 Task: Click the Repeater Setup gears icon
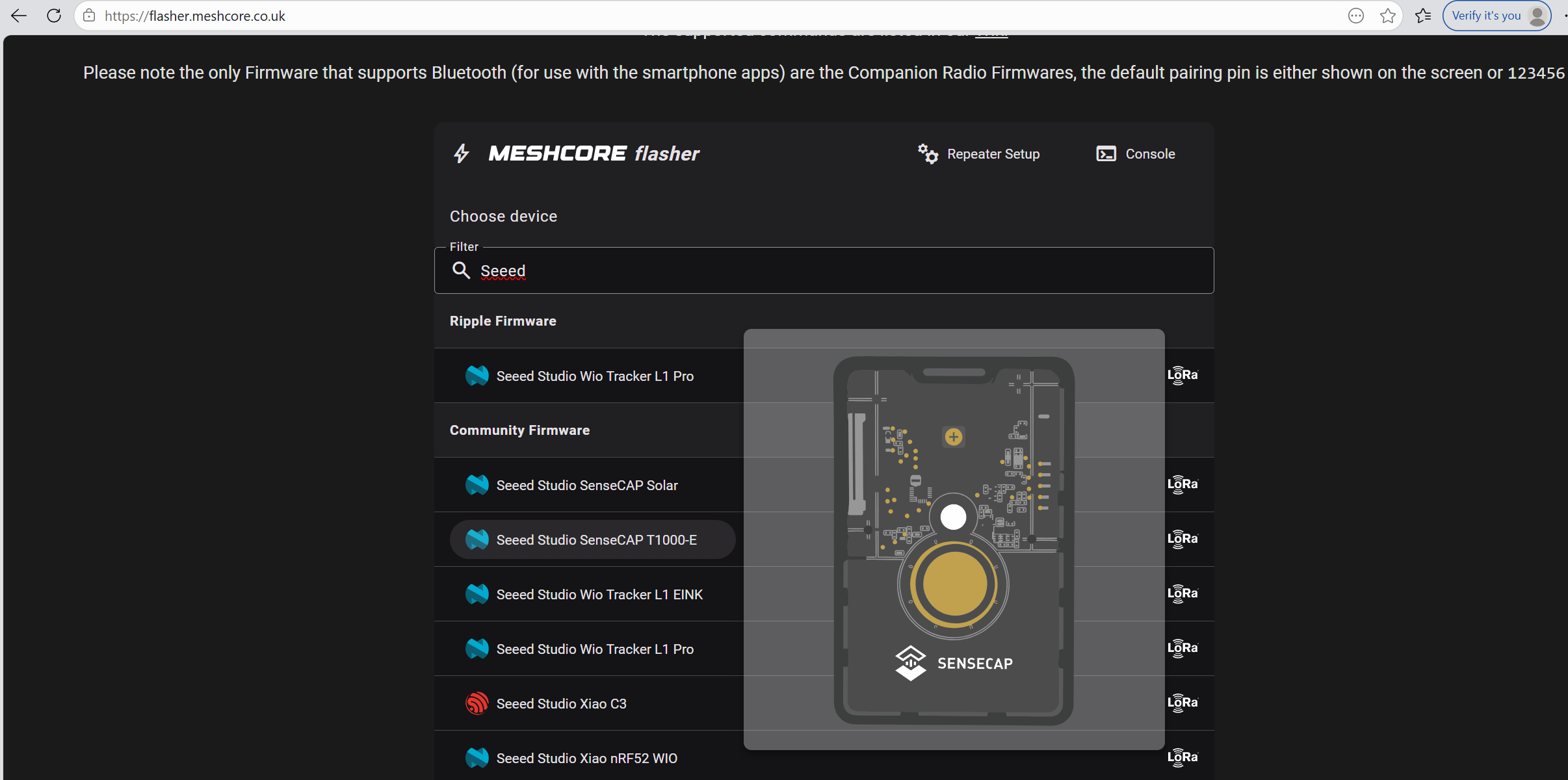point(928,154)
